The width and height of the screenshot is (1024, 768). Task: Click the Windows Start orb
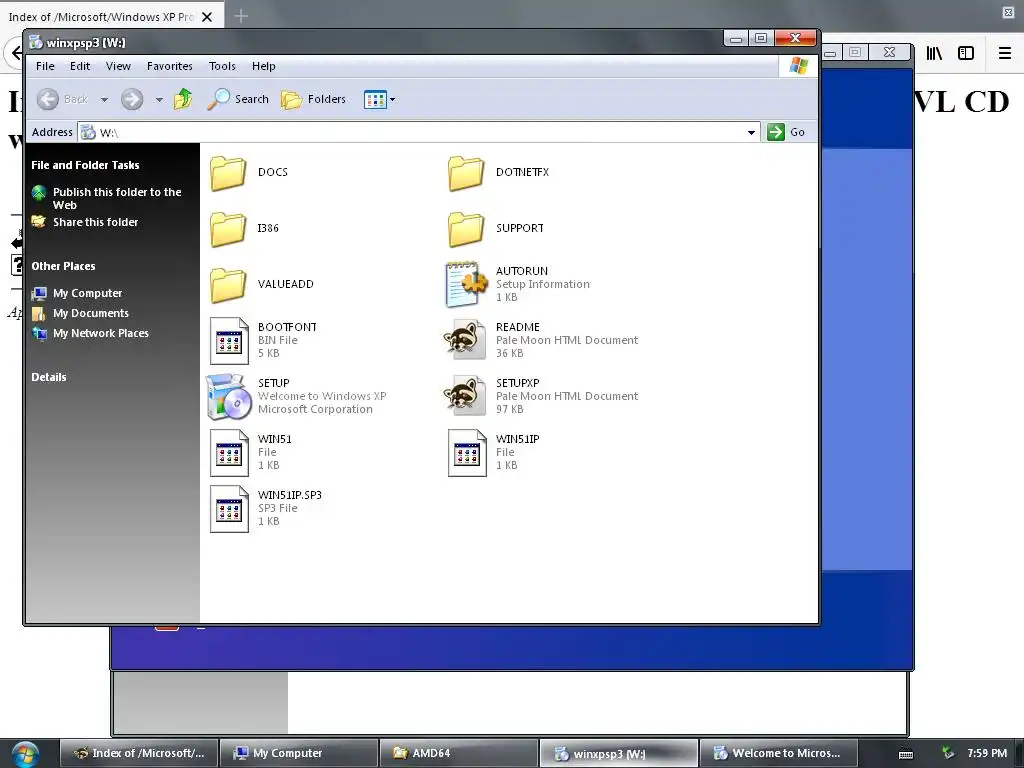point(25,754)
